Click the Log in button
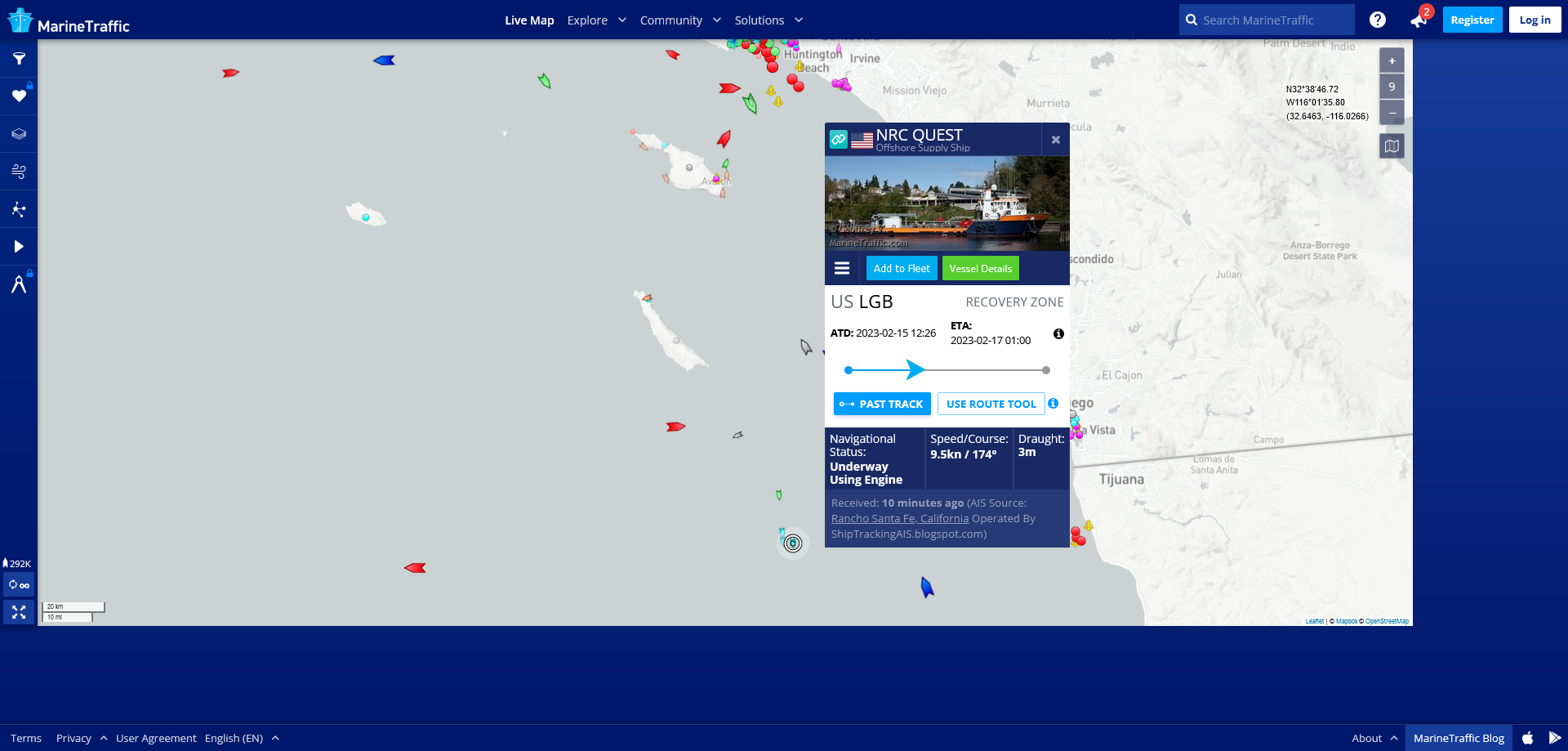Image resolution: width=1568 pixels, height=751 pixels. coord(1535,20)
